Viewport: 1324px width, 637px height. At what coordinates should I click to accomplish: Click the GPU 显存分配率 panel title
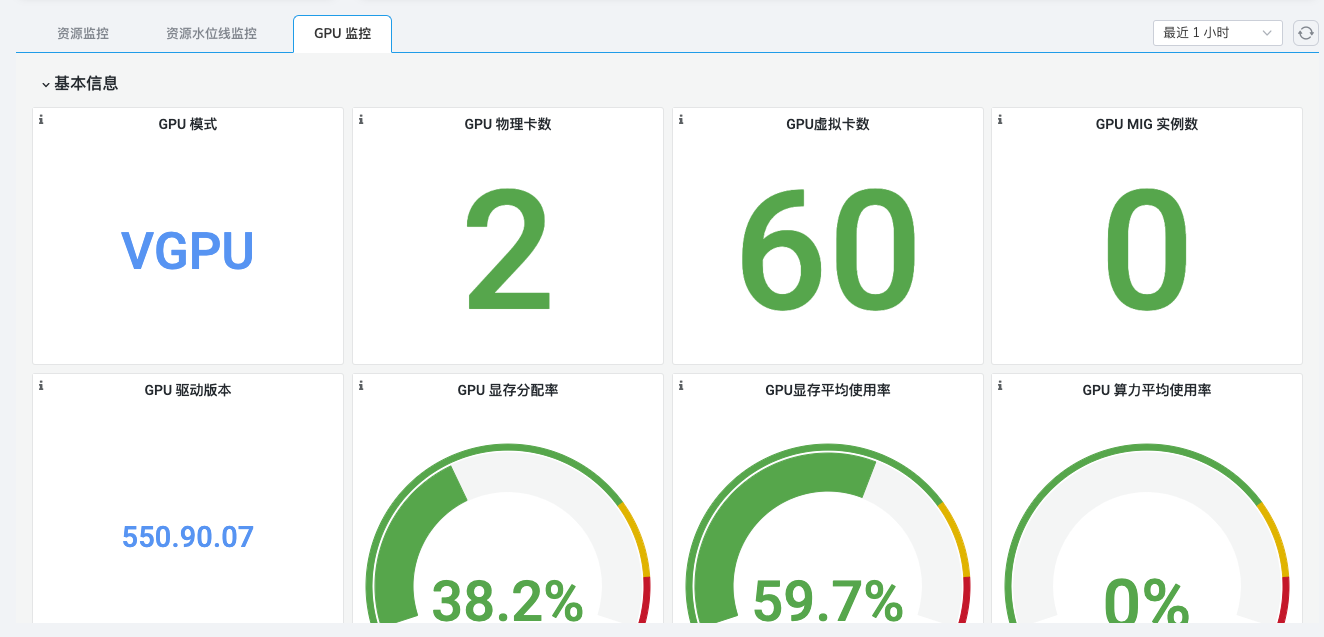[x=508, y=391]
